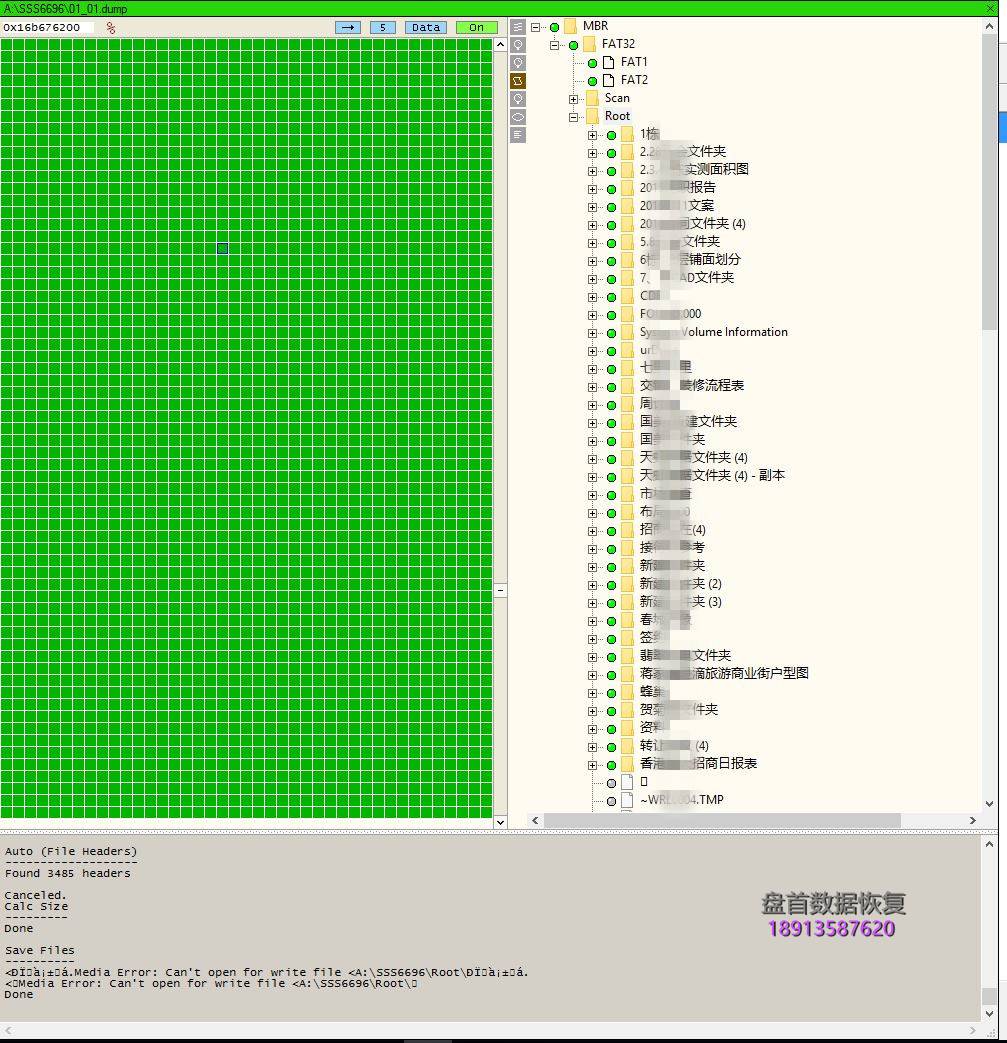Click the FAT2 file page icon
Image resolution: width=1007 pixels, height=1043 pixels.
point(608,80)
